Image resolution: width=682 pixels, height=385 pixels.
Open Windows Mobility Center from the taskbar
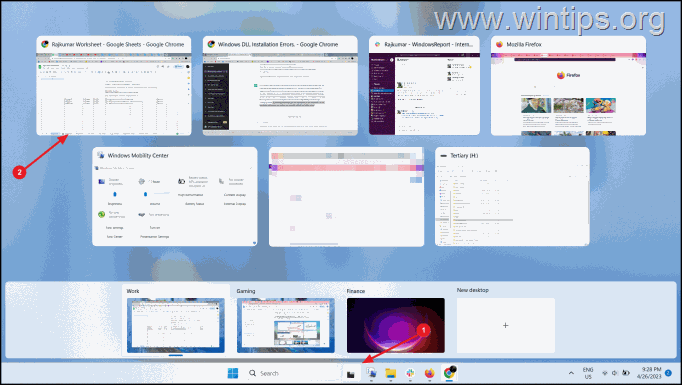pos(371,373)
